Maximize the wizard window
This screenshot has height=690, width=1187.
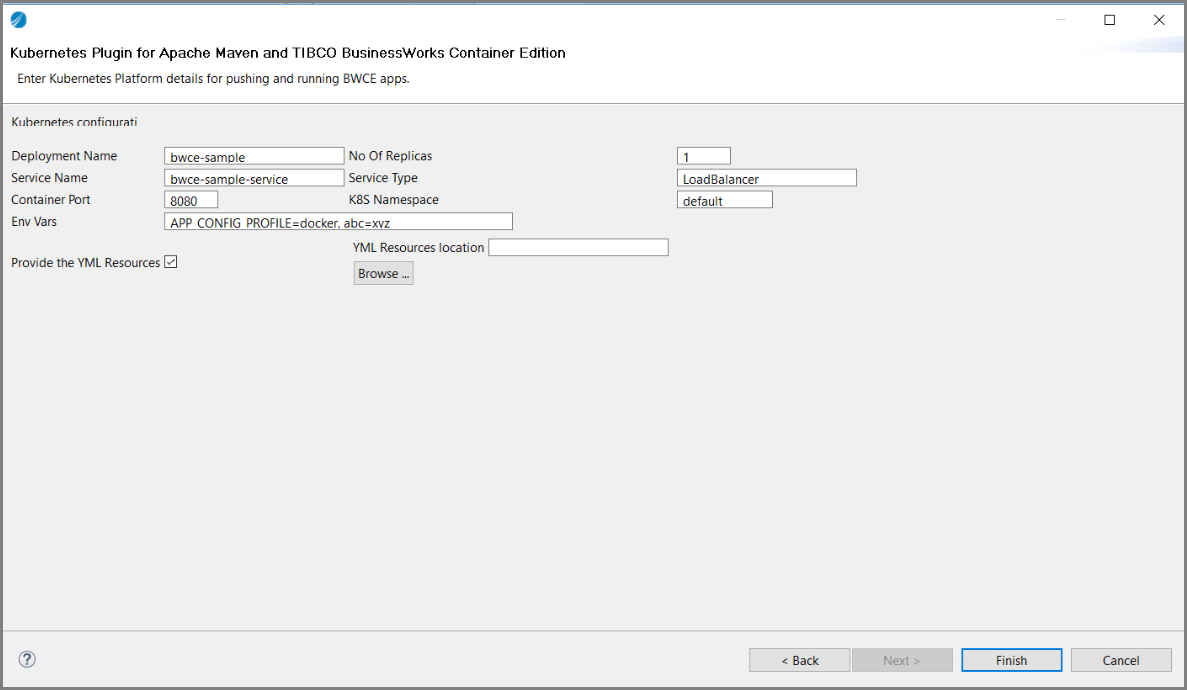pos(1110,20)
